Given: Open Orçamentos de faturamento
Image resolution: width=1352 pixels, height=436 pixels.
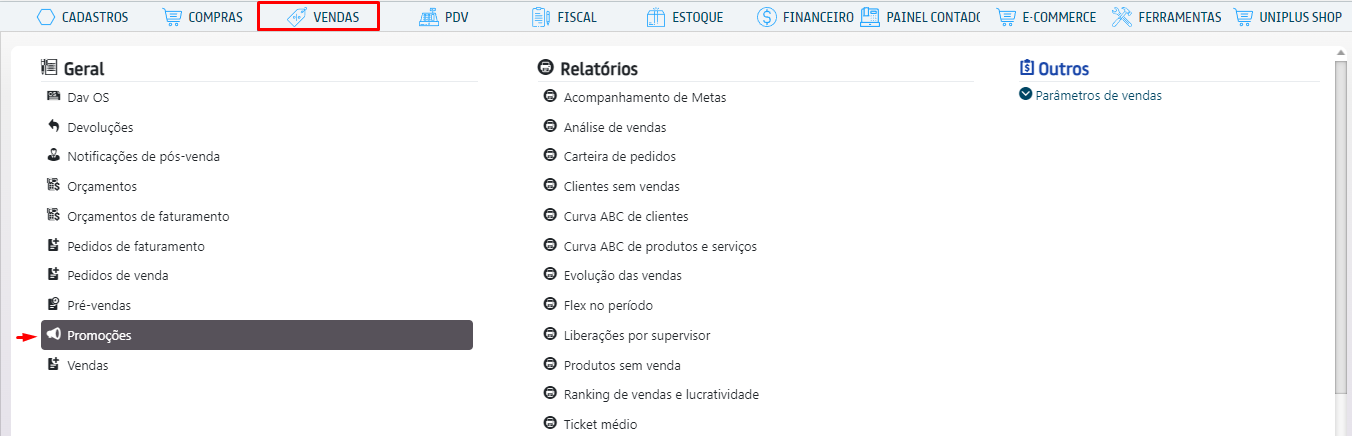Looking at the screenshot, I should pos(148,216).
